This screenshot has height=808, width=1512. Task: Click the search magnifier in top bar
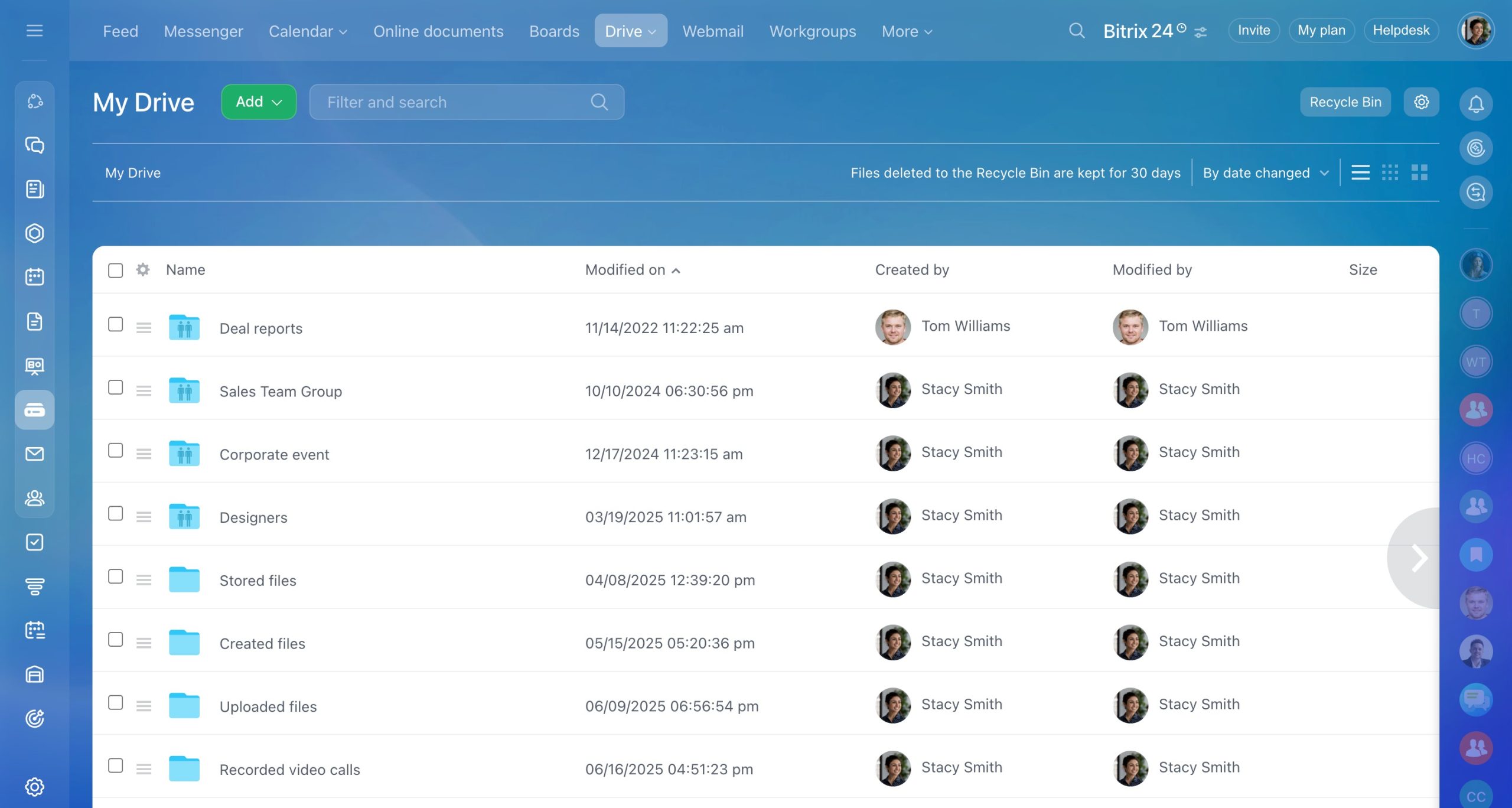1077,31
